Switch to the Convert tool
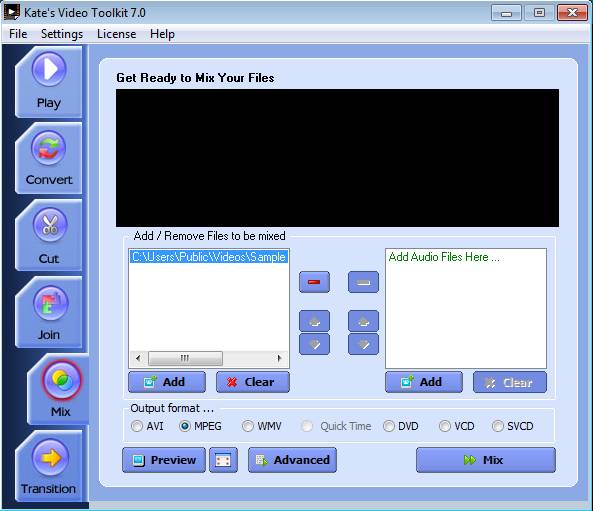Screen dimensions: 593x511 [48, 158]
